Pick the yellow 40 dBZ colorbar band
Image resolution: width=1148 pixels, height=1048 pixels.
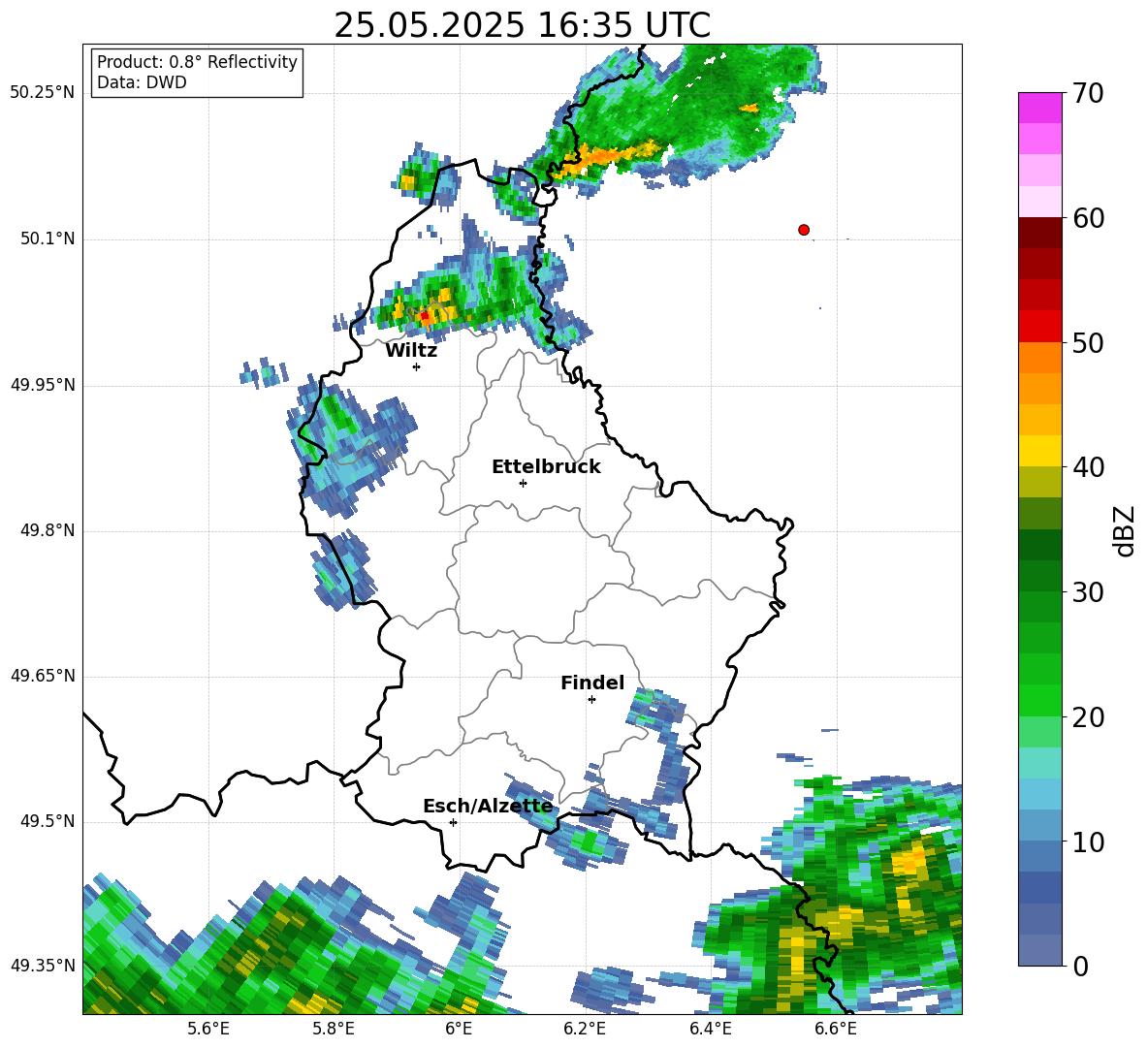tap(1039, 451)
